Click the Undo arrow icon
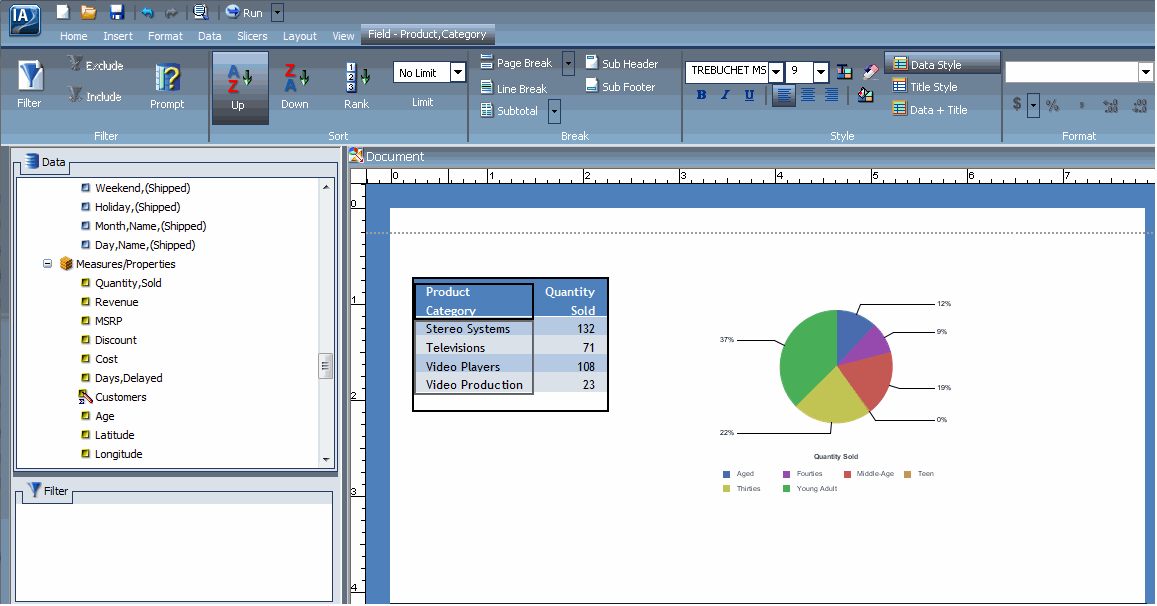The image size is (1157, 606). [x=148, y=12]
